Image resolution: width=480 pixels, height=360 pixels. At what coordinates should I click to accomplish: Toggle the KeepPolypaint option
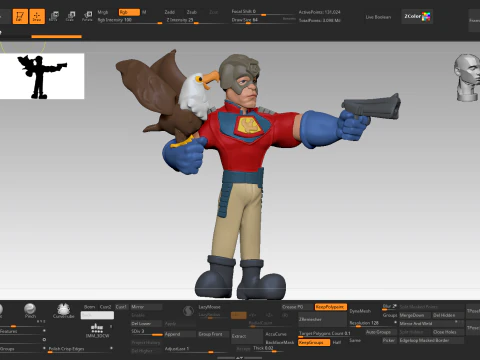click(331, 307)
